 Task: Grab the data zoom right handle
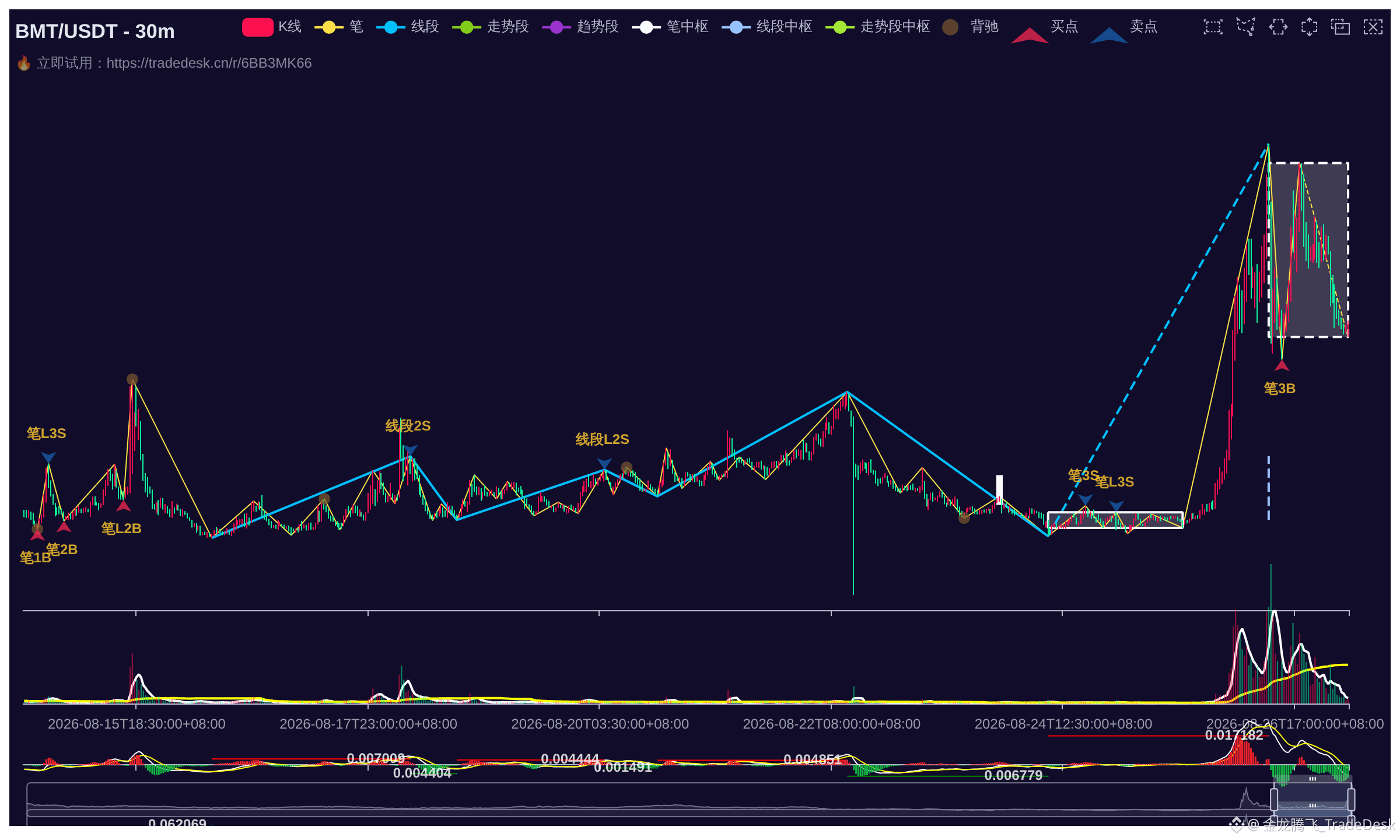(1351, 799)
